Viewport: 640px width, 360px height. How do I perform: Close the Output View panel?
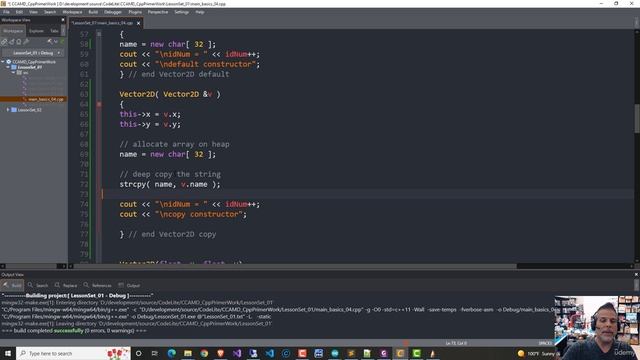coord(636,275)
